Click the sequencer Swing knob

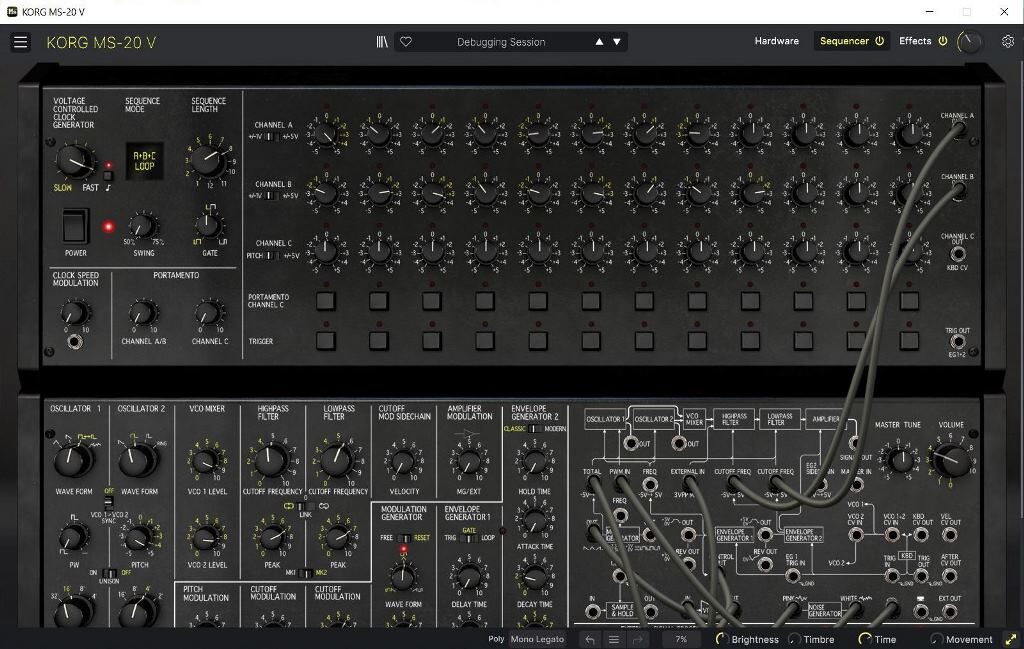click(143, 226)
